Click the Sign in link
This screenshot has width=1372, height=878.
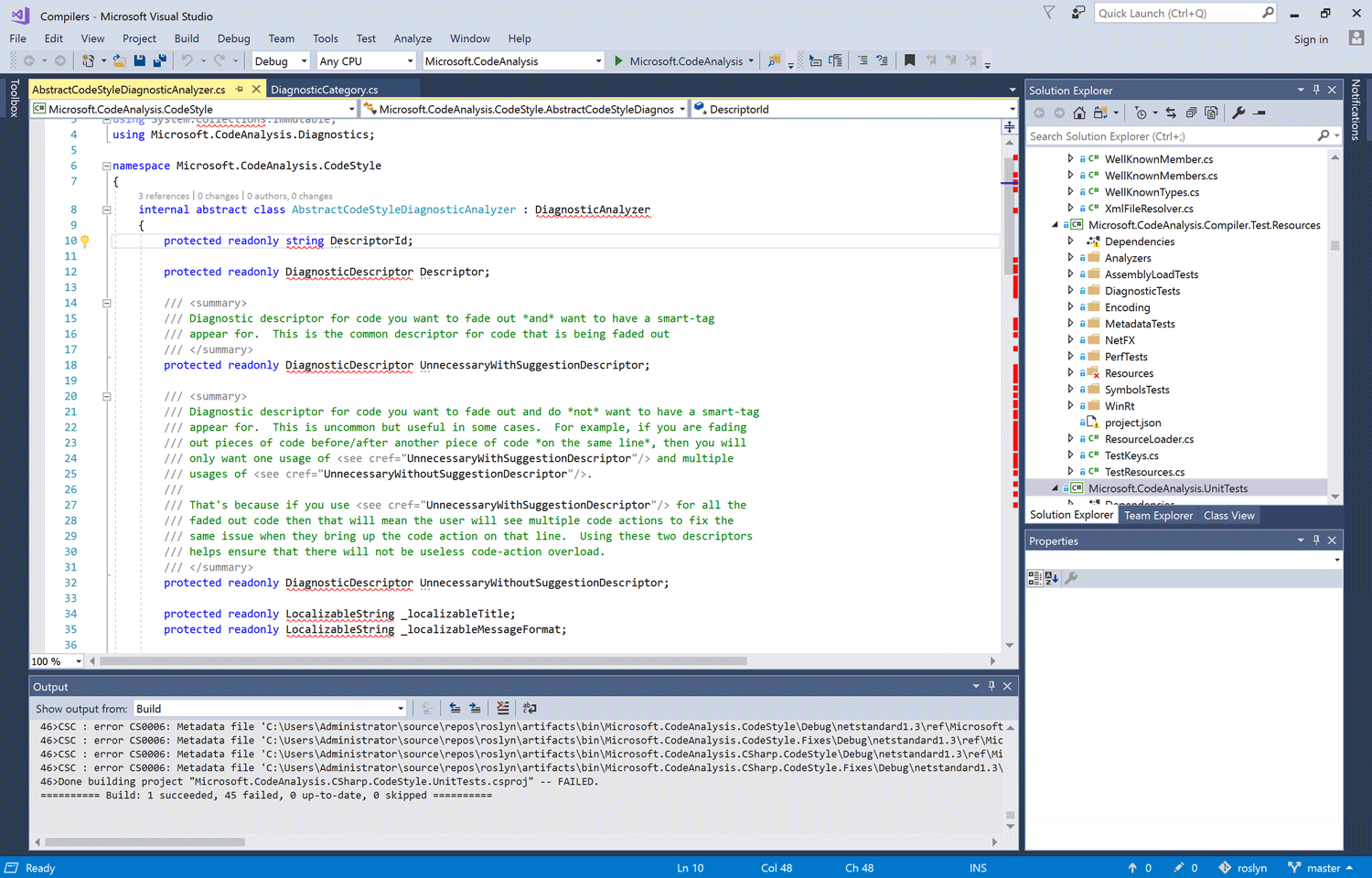[x=1311, y=39]
